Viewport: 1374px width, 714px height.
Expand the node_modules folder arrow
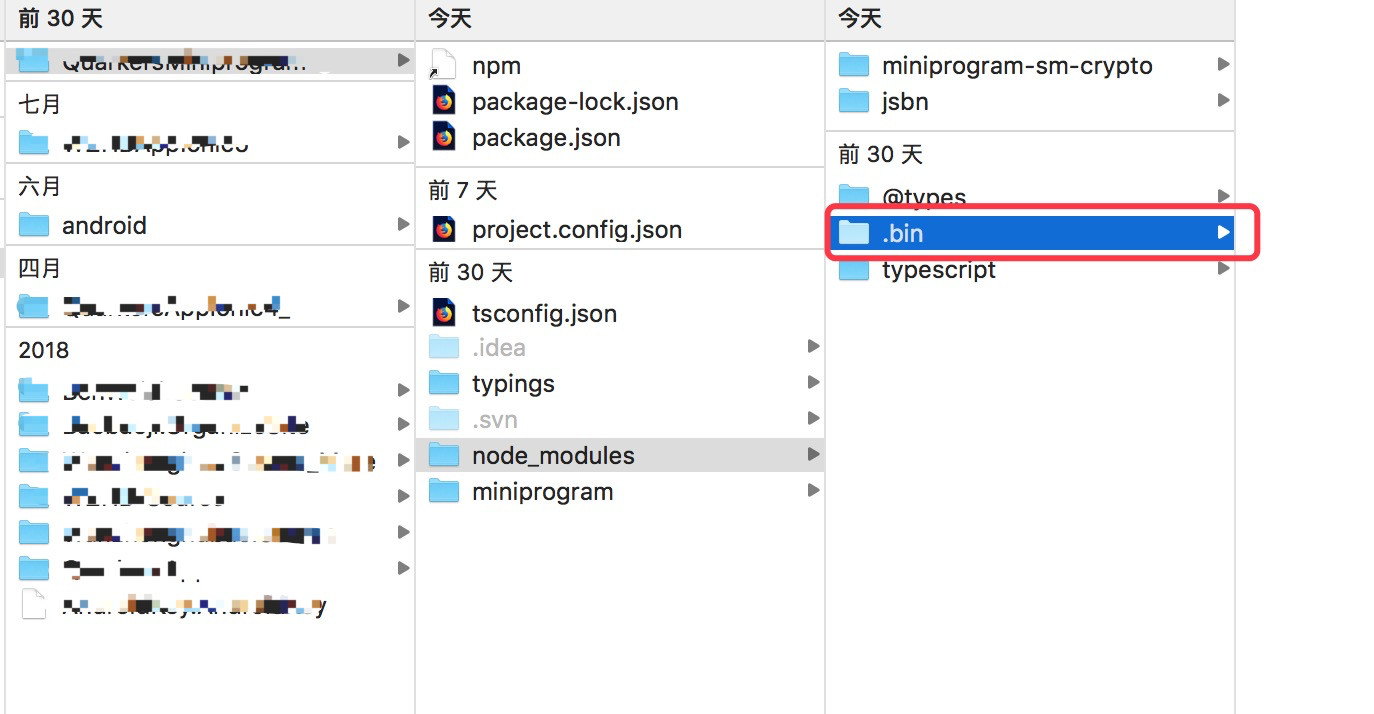(x=813, y=455)
